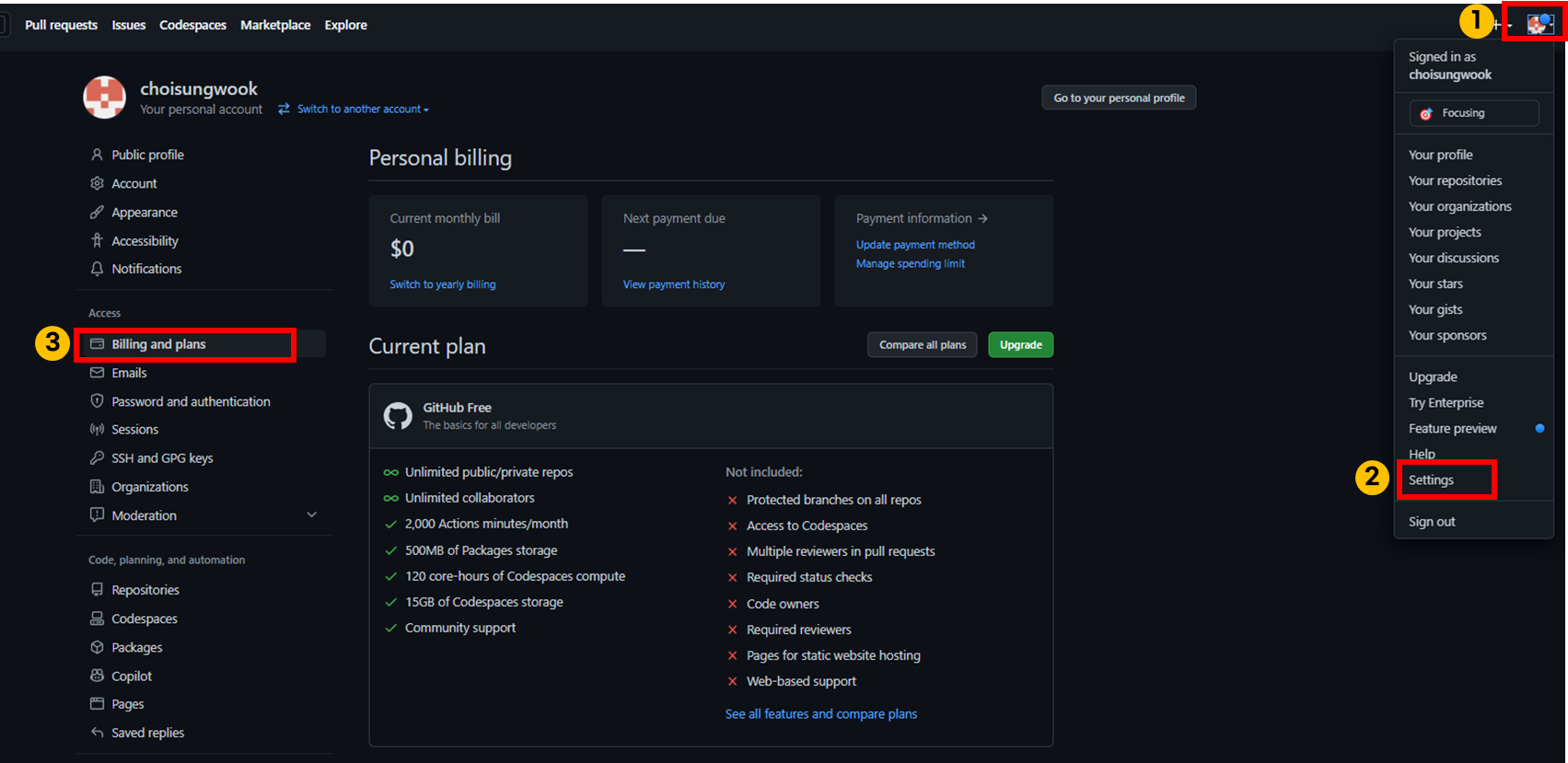Image resolution: width=1568 pixels, height=763 pixels.
Task: Click the Saved replies arrow icon
Action: click(x=97, y=733)
